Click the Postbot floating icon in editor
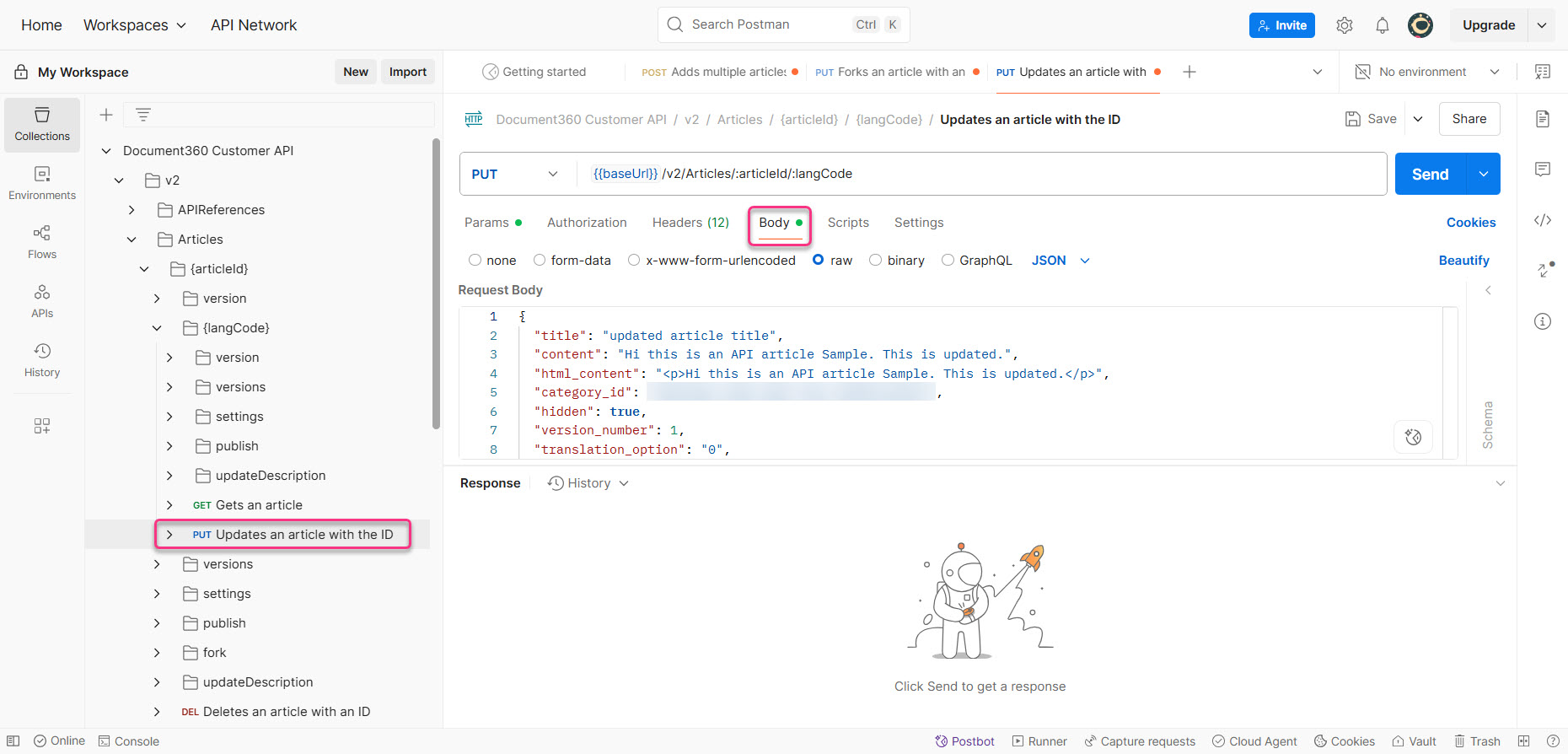The image size is (1568, 754). [1414, 437]
